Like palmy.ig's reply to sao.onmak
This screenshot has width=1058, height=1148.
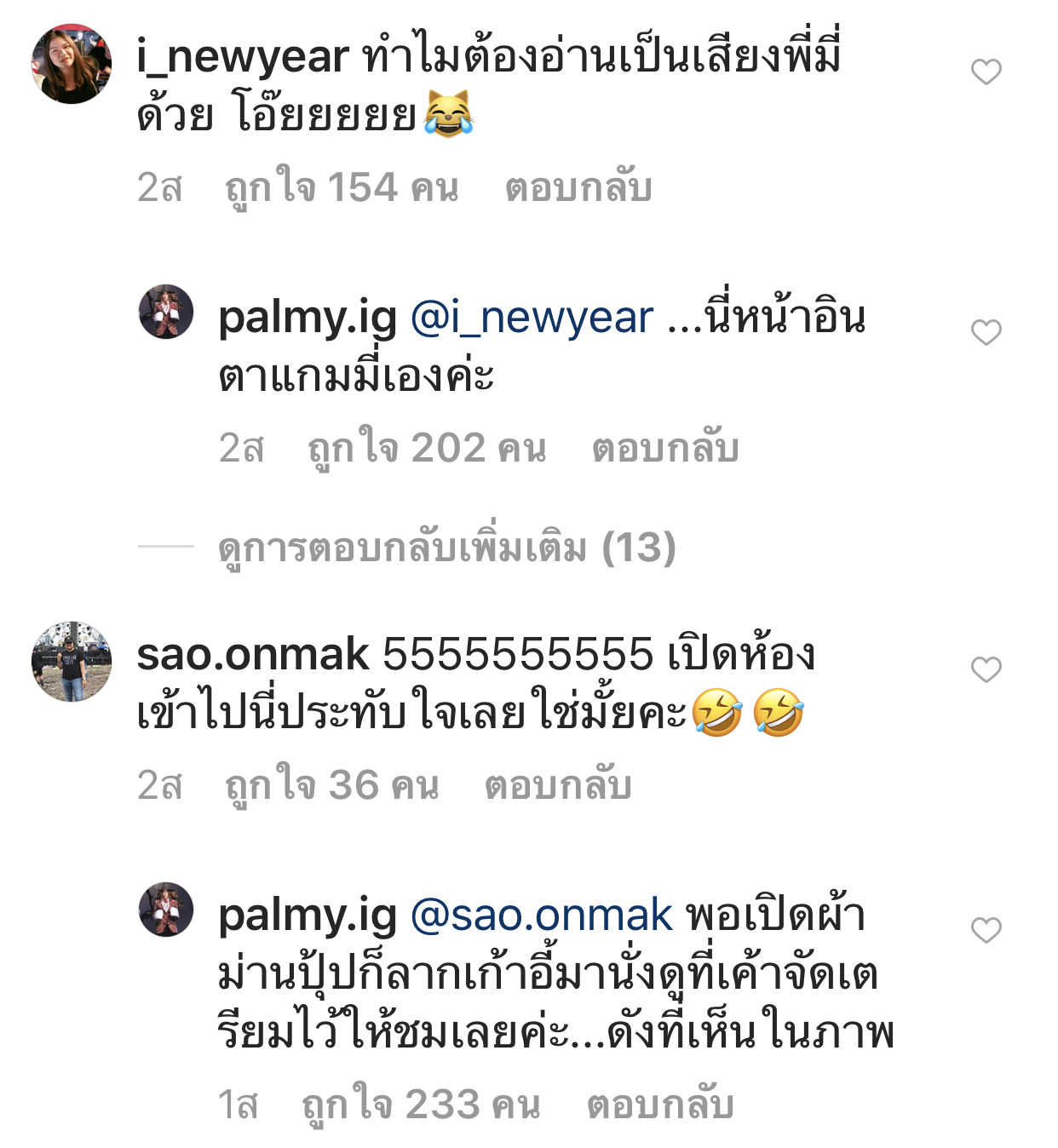click(986, 930)
